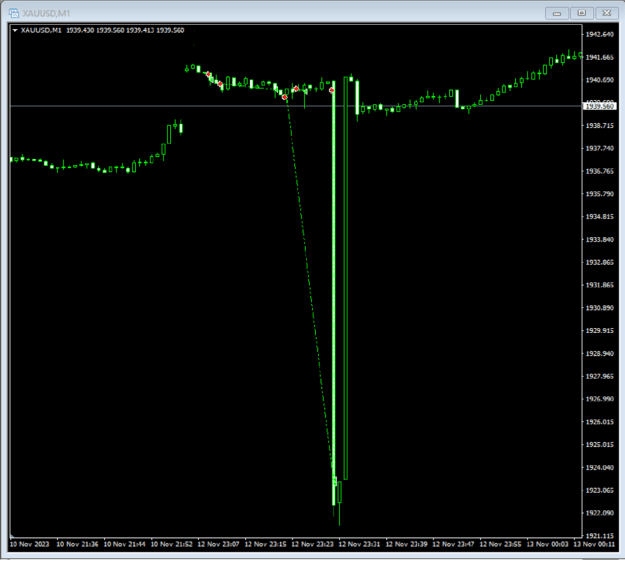The width and height of the screenshot is (625, 561).
Task: Click the 1922.090 price scale label
Action: (599, 513)
